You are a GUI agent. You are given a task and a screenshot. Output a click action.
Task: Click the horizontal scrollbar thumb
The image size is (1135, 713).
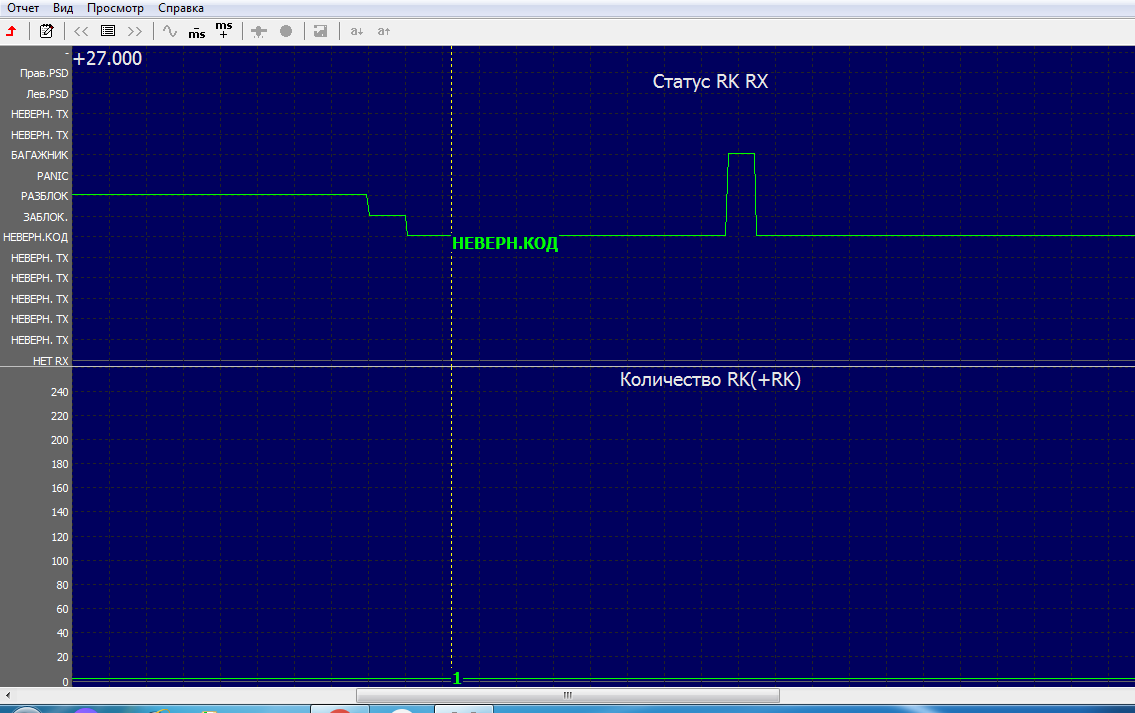(568, 695)
